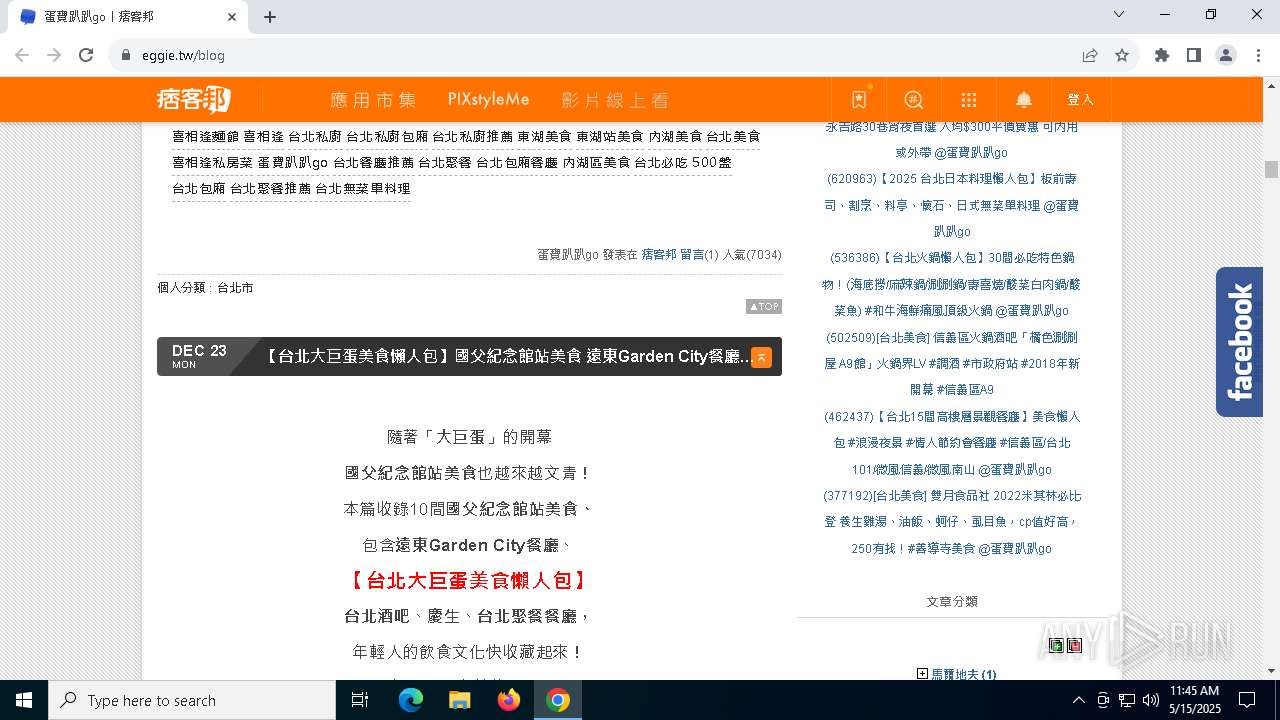This screenshot has width=1280, height=720.
Task: Reload the page with the refresh icon
Action: click(x=86, y=55)
